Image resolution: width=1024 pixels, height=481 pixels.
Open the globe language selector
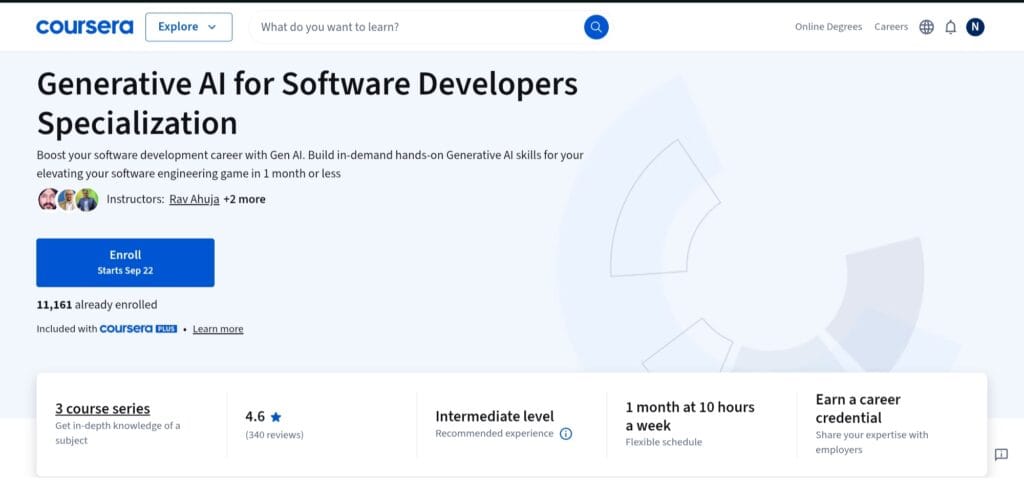pos(926,27)
